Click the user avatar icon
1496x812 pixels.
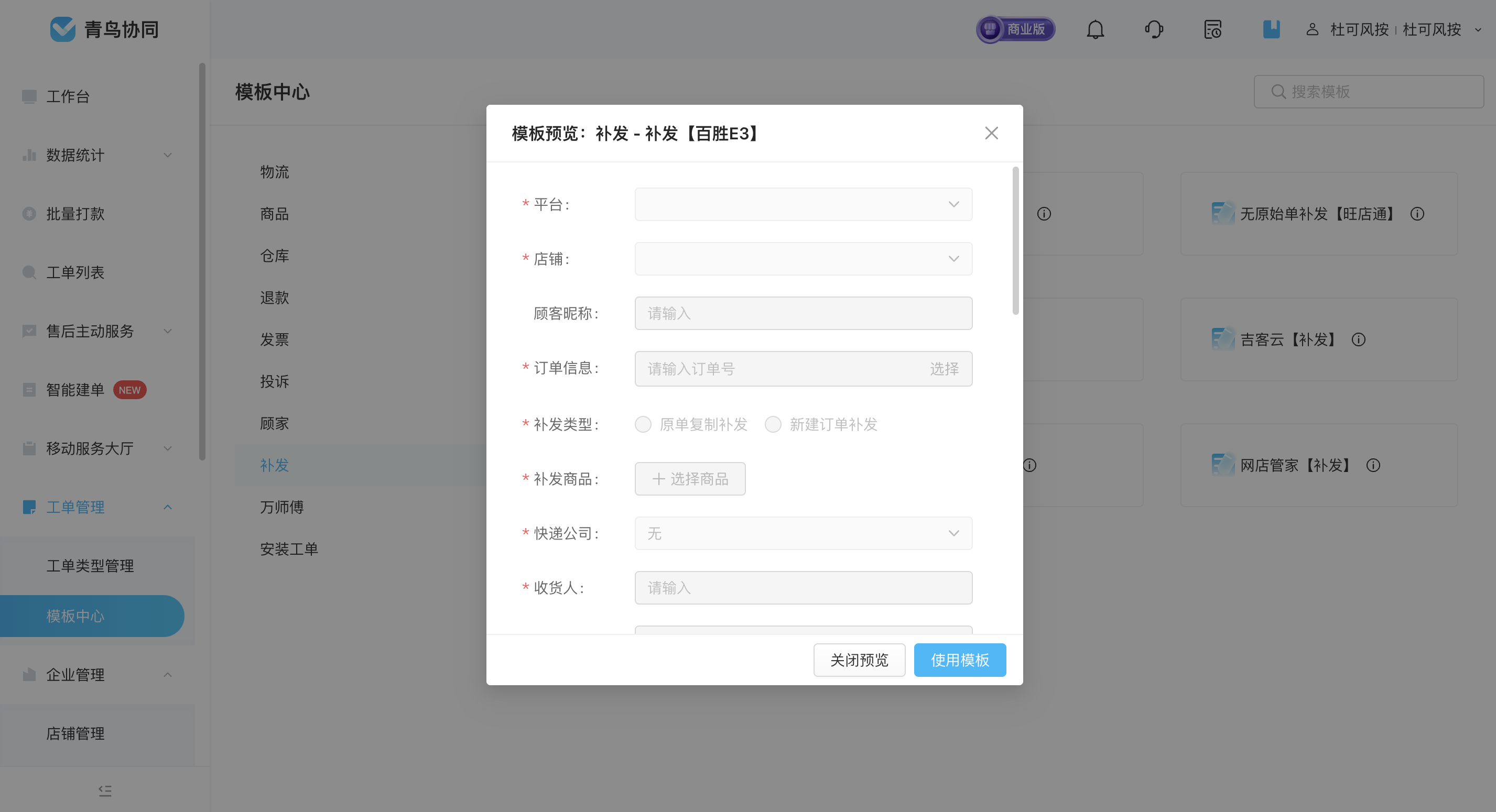point(1312,29)
